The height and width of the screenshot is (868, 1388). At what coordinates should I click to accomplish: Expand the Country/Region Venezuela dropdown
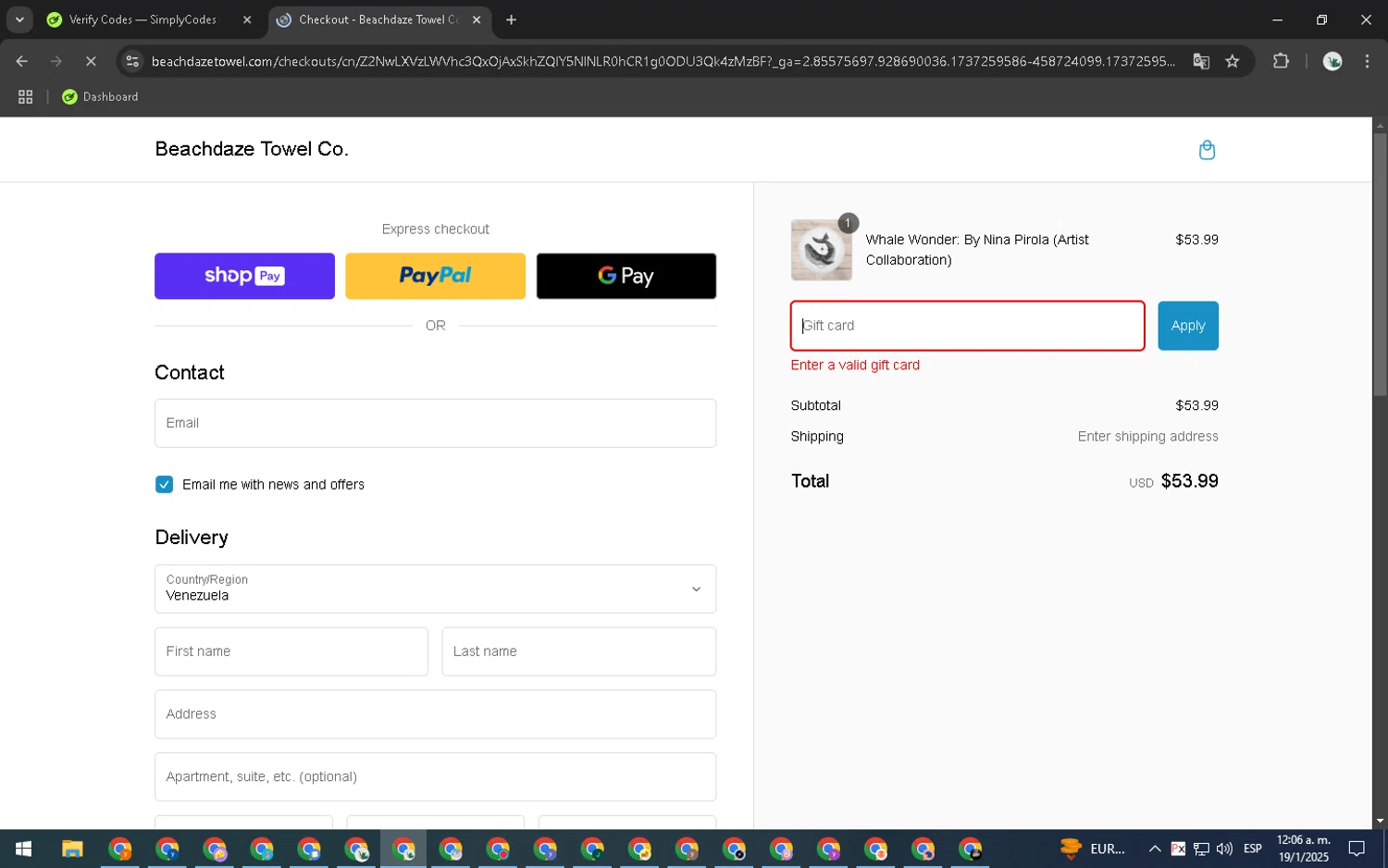(435, 589)
